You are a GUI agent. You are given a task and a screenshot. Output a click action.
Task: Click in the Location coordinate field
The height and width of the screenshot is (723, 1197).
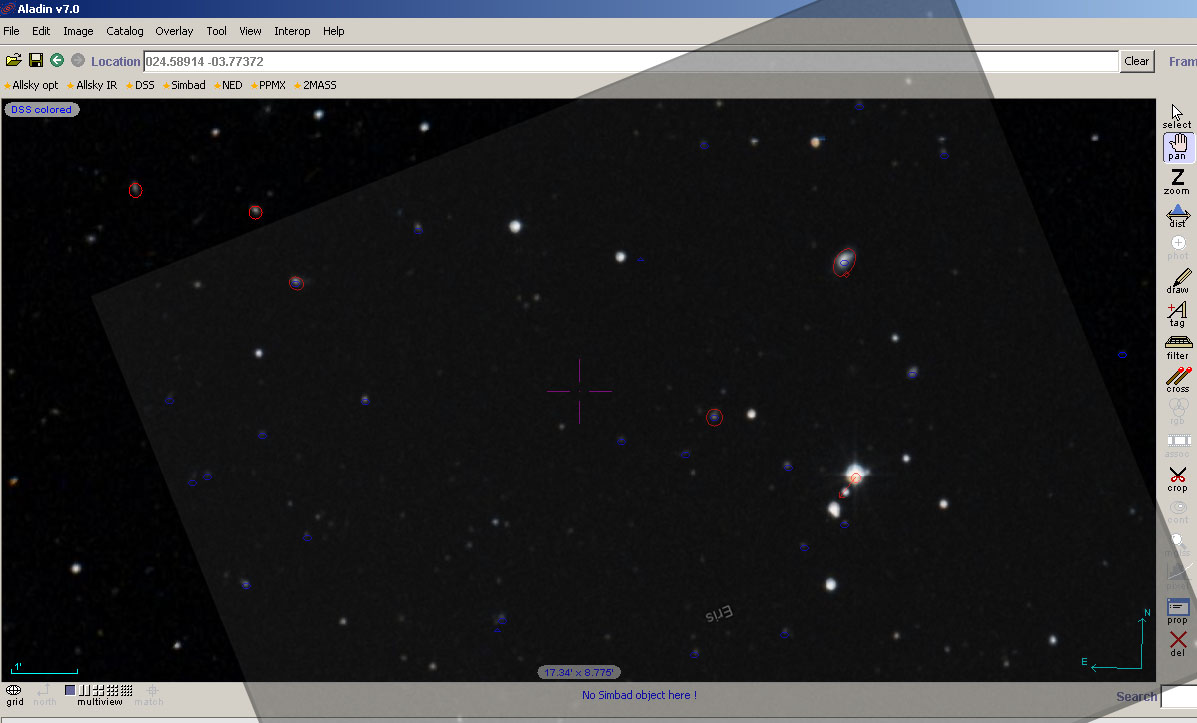coord(630,62)
